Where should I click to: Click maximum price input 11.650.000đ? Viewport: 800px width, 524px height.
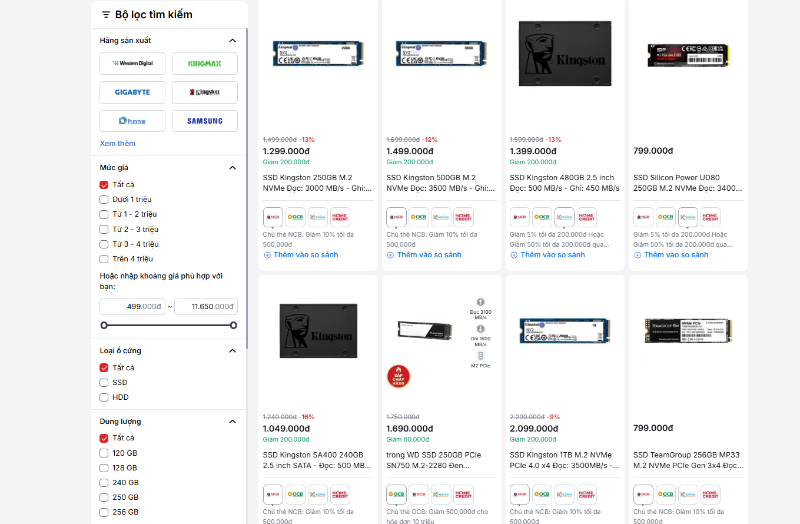point(206,307)
